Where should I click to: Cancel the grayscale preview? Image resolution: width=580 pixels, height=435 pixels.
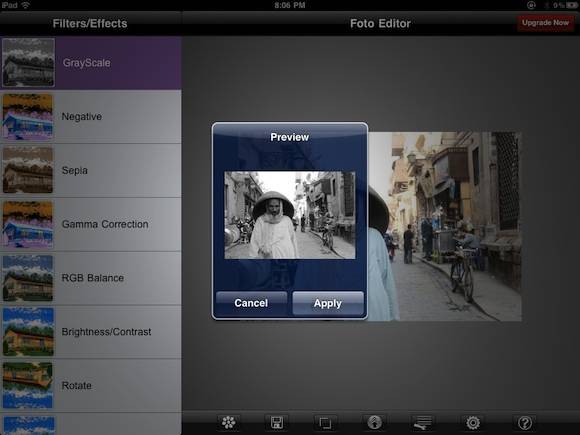(x=251, y=303)
